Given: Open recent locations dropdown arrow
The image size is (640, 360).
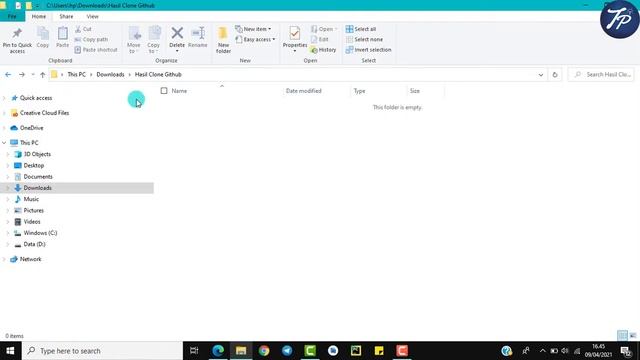Looking at the screenshot, I should [33, 75].
